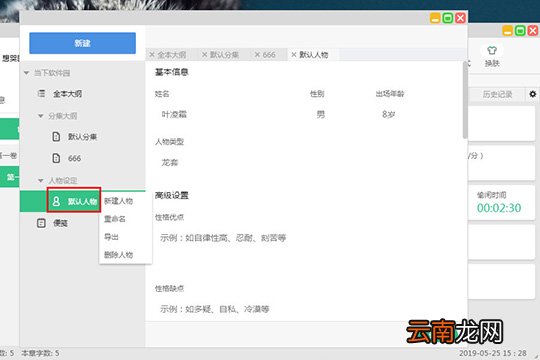Click the blue 新建 button
540x360 pixels.
pyautogui.click(x=82, y=43)
